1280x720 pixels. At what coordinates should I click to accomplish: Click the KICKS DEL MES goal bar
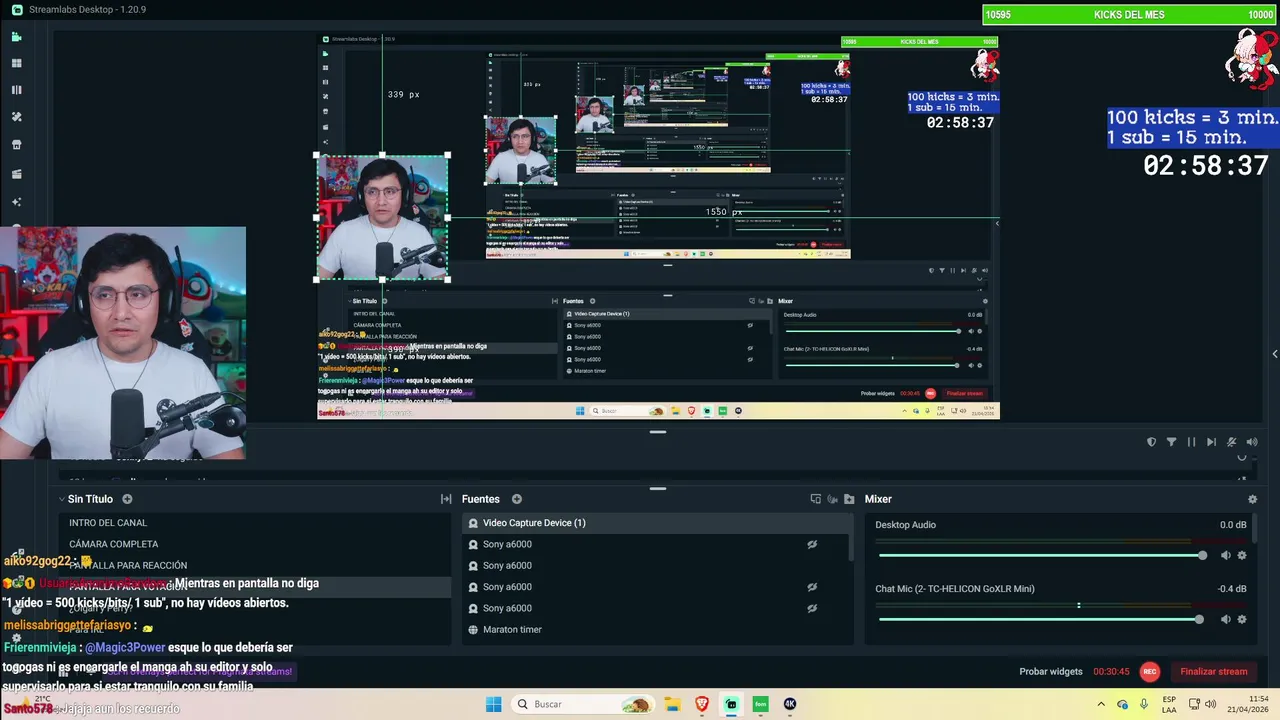click(x=1130, y=14)
